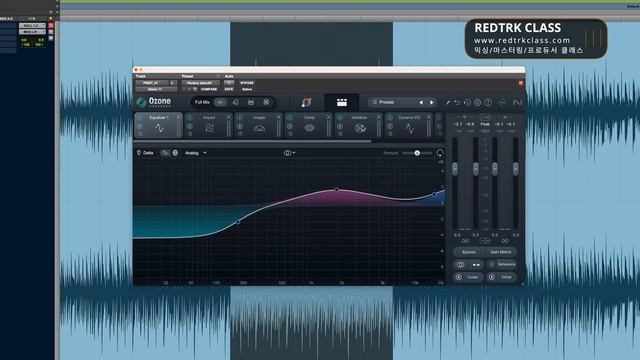Toggle the Dither power button

(492, 277)
